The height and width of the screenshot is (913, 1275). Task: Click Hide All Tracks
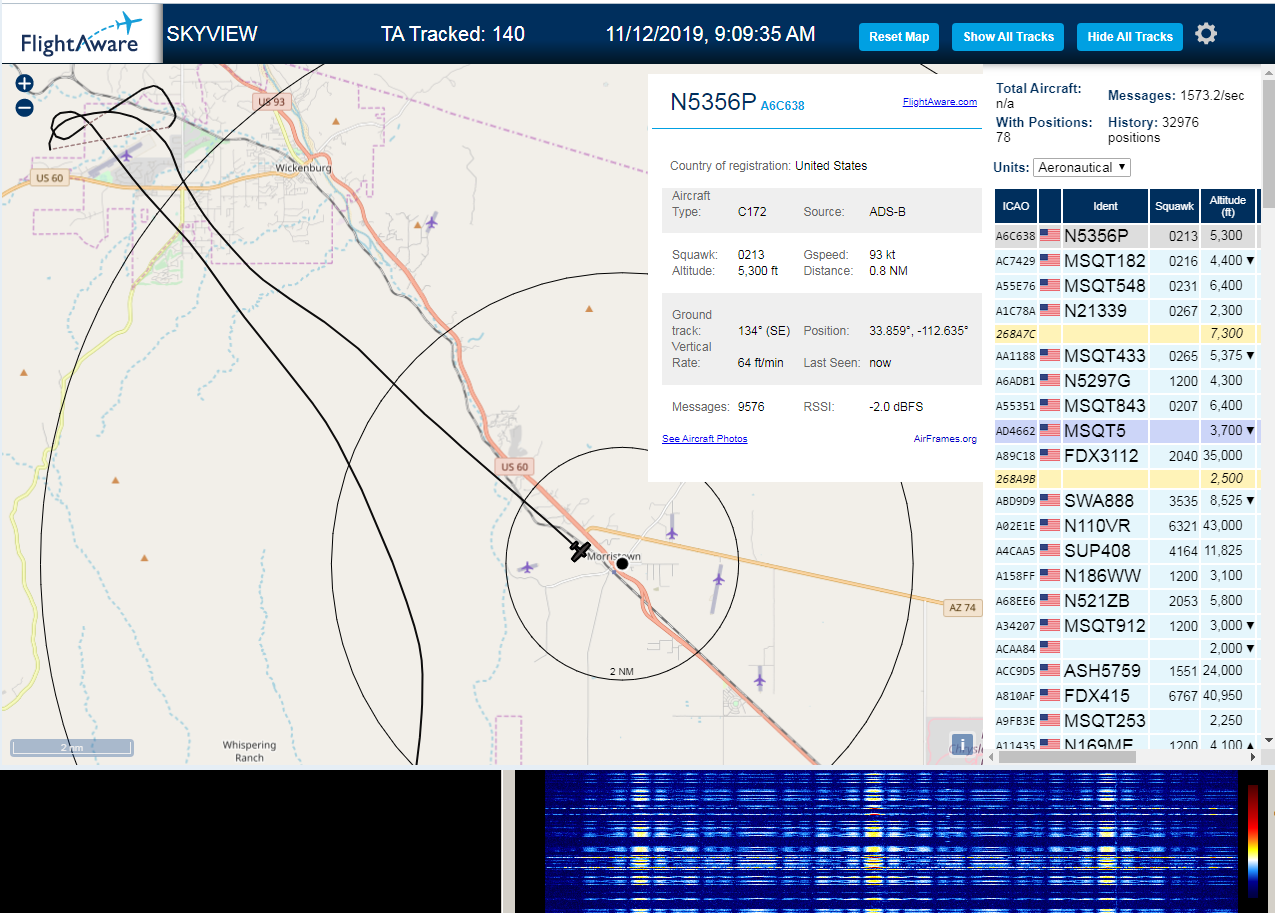point(1130,37)
